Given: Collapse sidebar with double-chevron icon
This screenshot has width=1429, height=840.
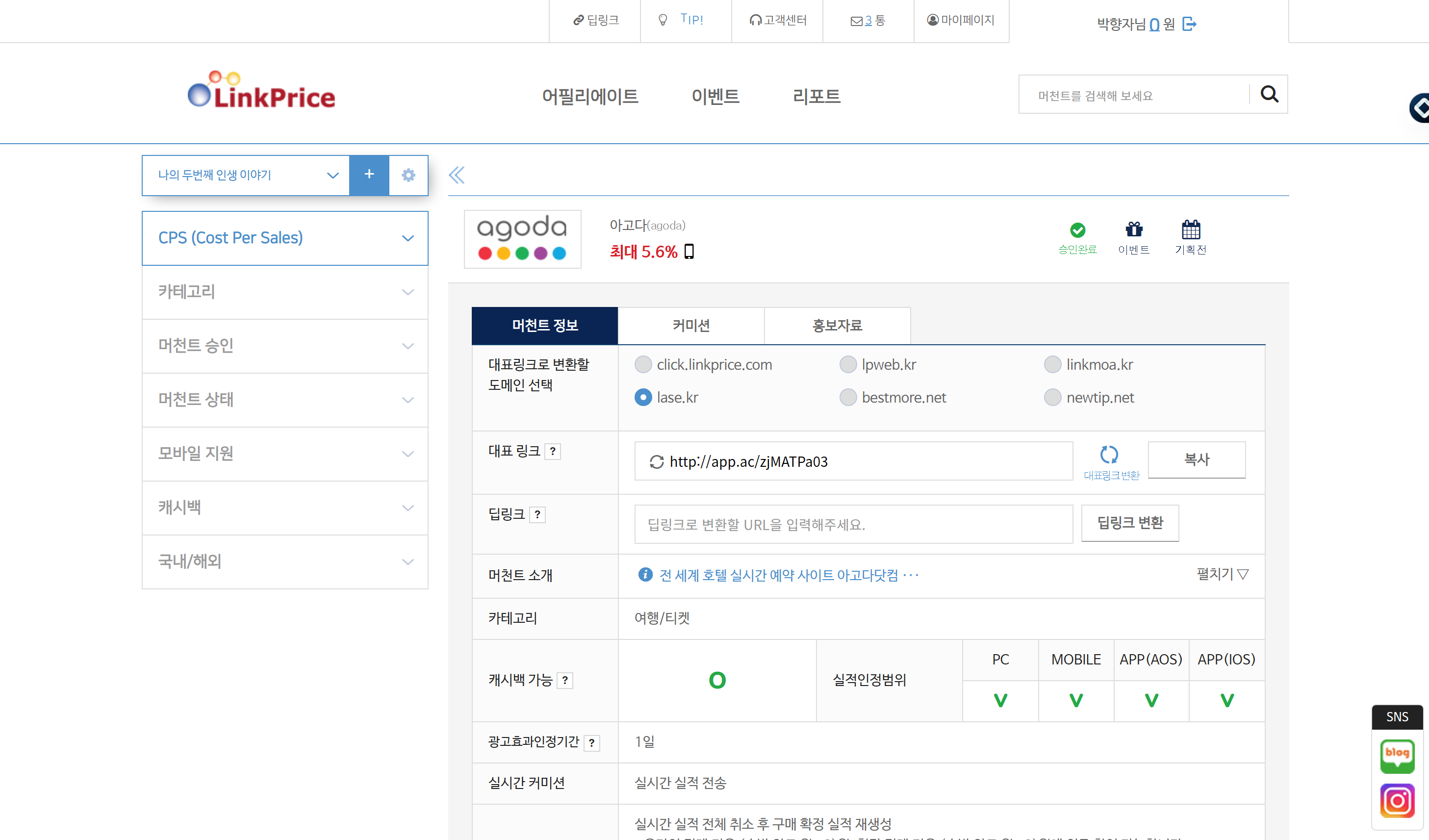Looking at the screenshot, I should coord(457,175).
